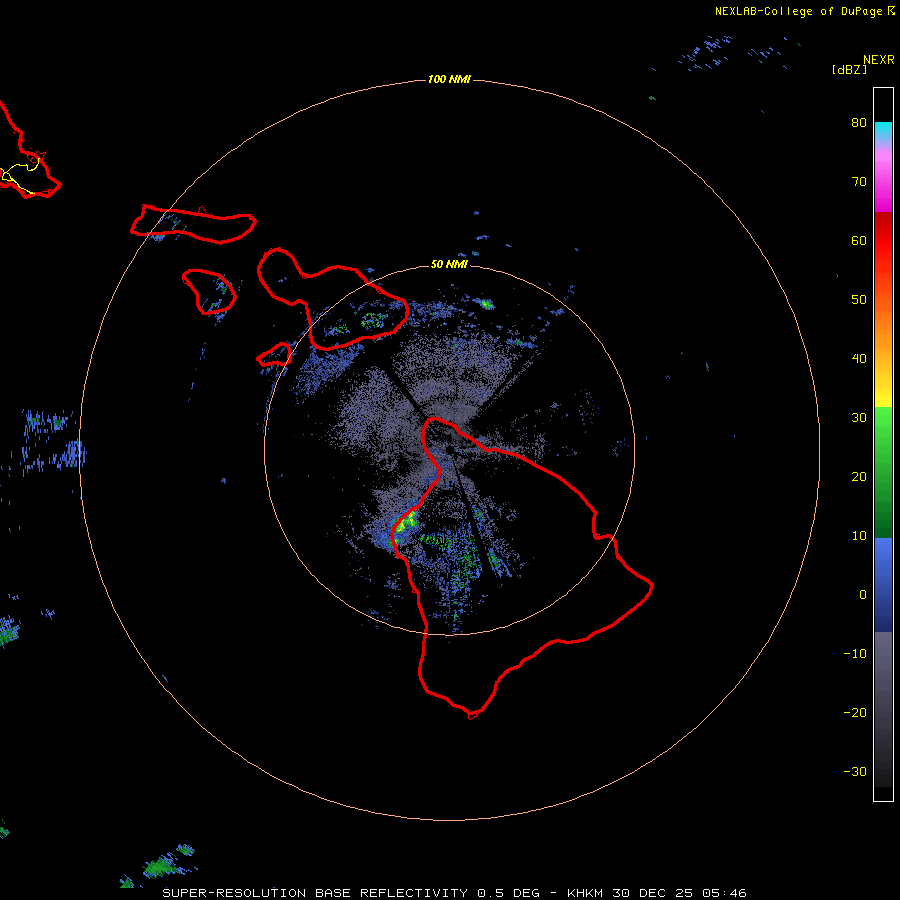
Task: Click the 'NEXR' label above the color bar
Action: (879, 60)
